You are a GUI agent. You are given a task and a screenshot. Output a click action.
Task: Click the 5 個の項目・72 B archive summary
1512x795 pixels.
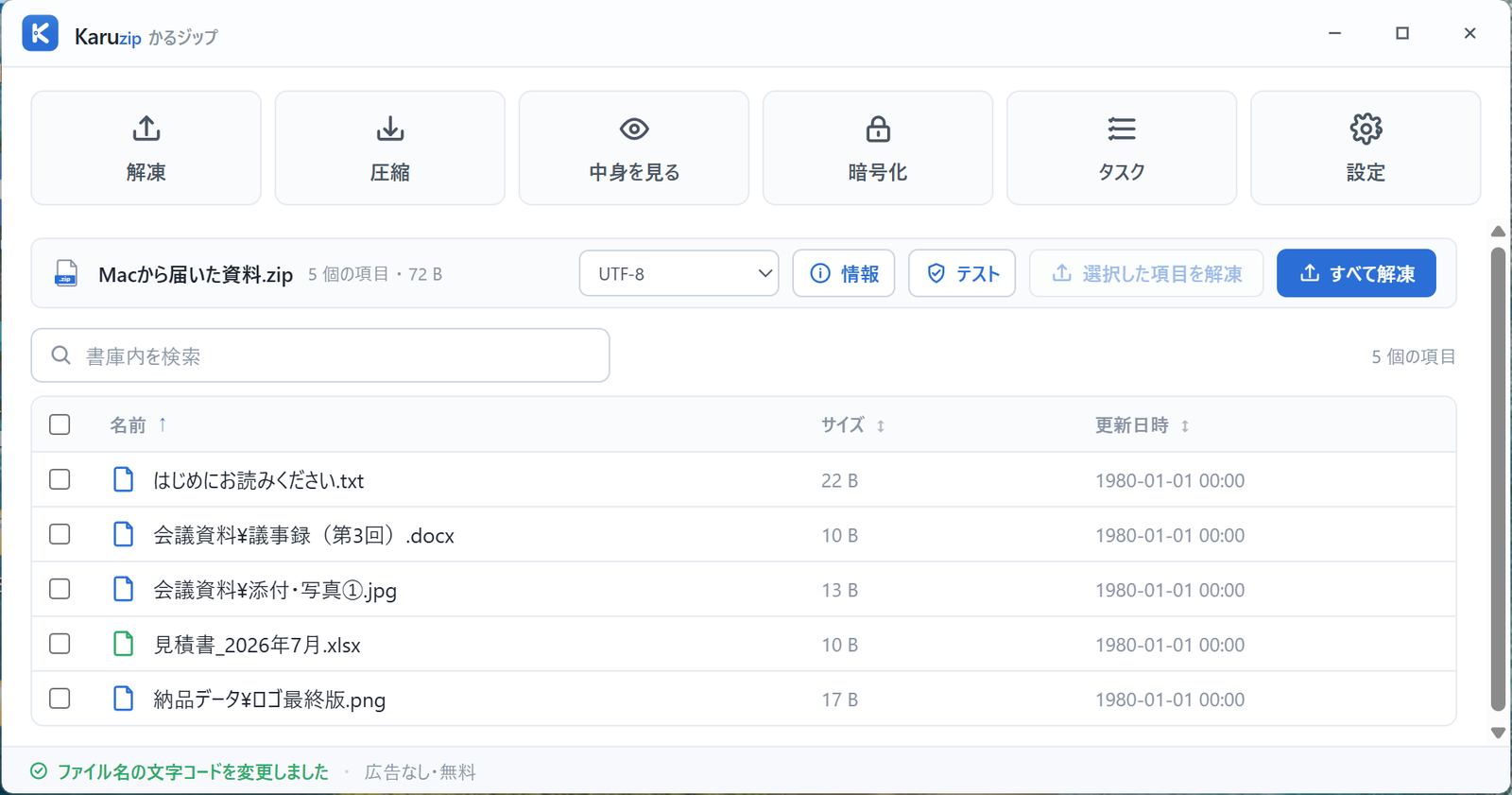pyautogui.click(x=375, y=274)
